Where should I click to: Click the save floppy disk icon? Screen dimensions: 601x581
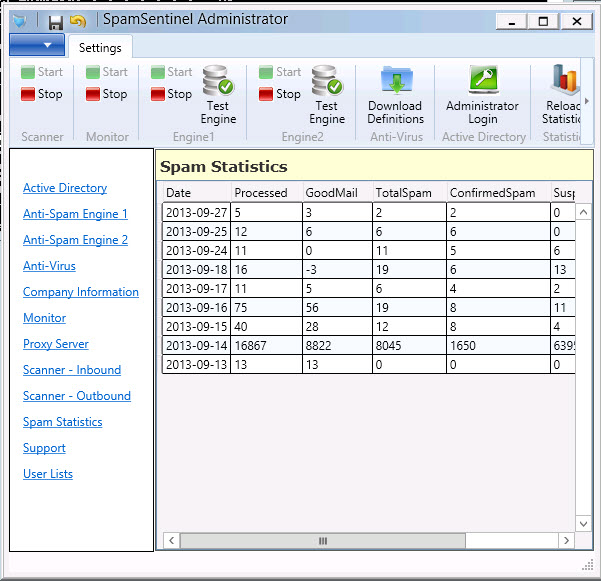tap(56, 22)
